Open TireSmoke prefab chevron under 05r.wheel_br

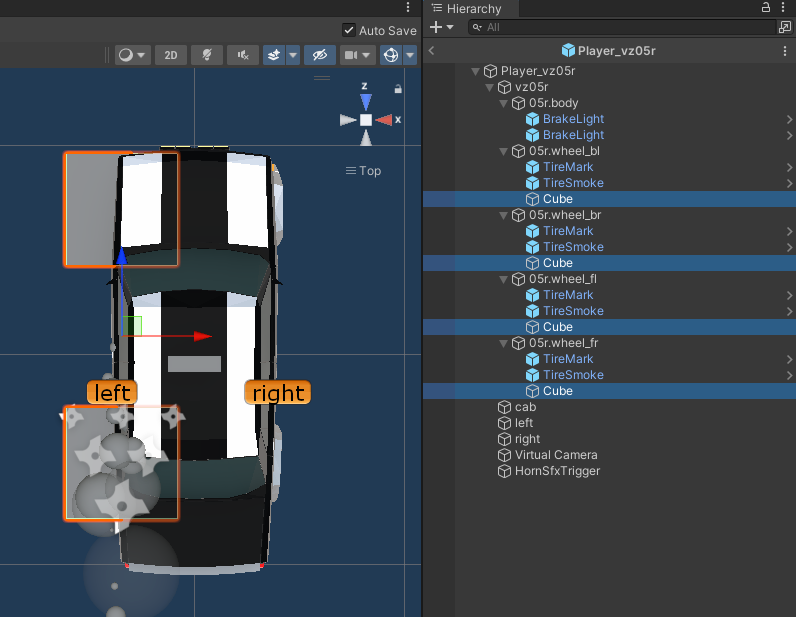click(x=789, y=247)
